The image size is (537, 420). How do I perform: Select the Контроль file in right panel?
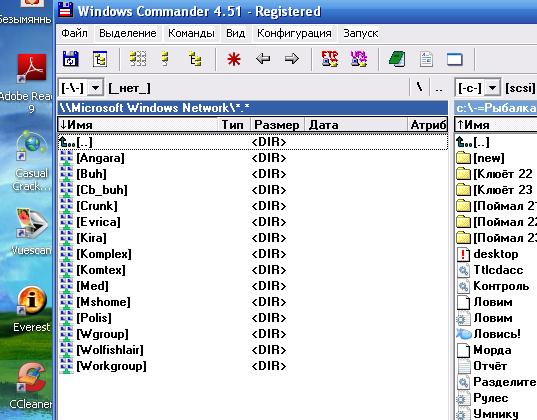coord(496,286)
